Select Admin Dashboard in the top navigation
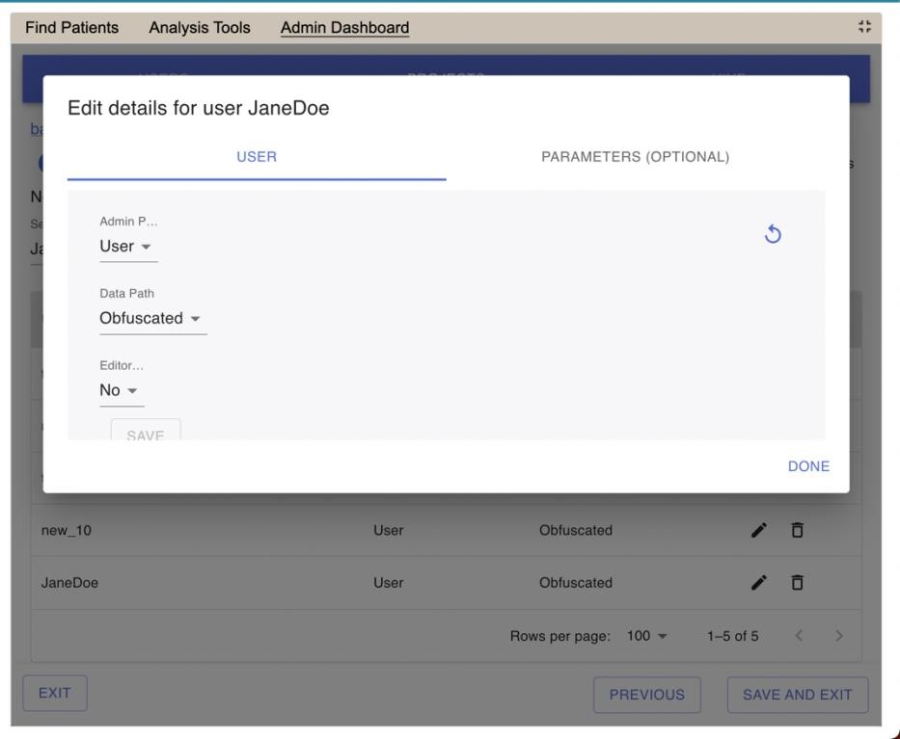Screen dimensions: 900x739 pyautogui.click(x=344, y=28)
